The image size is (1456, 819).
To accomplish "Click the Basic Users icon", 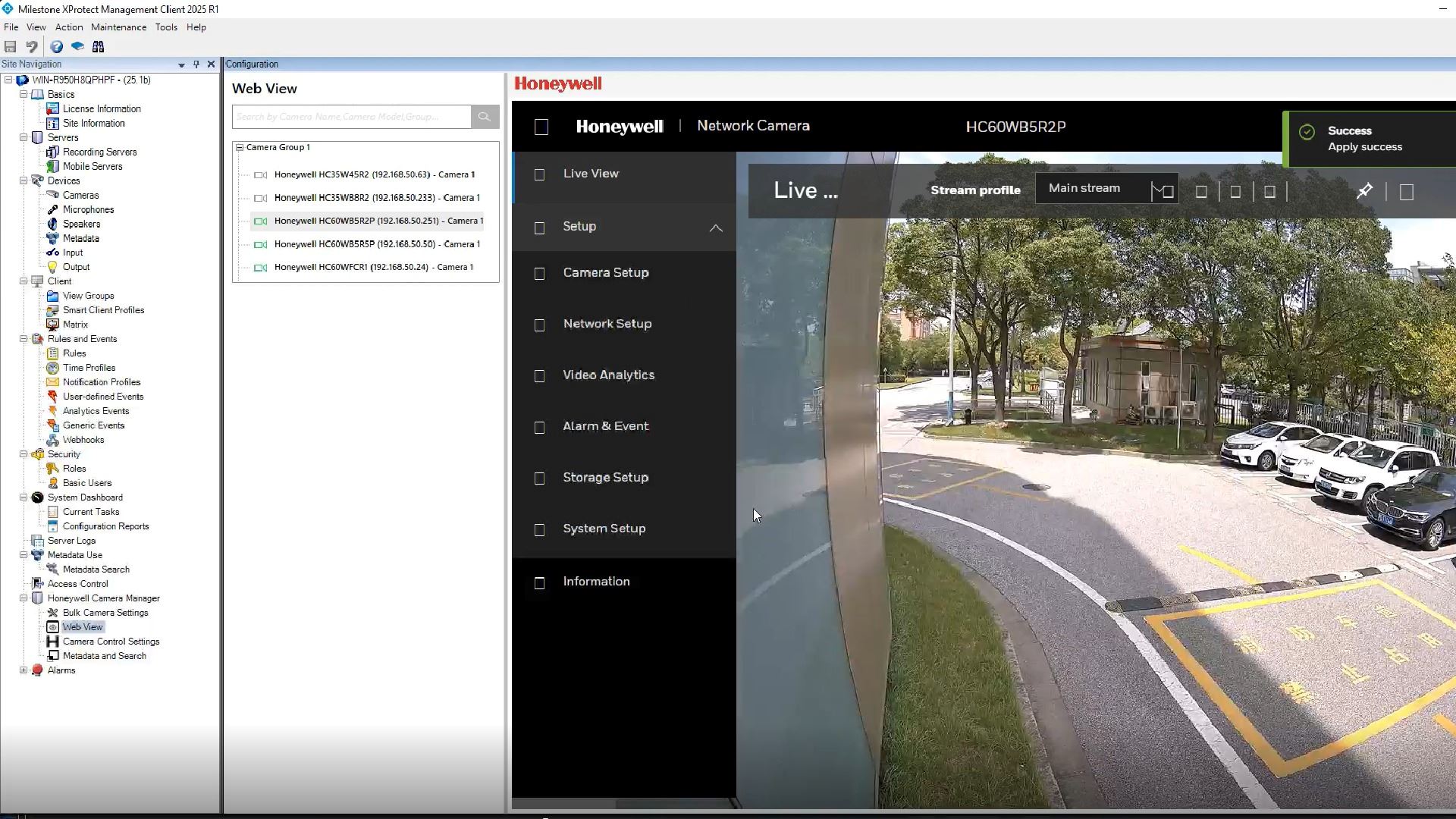I will (x=52, y=483).
